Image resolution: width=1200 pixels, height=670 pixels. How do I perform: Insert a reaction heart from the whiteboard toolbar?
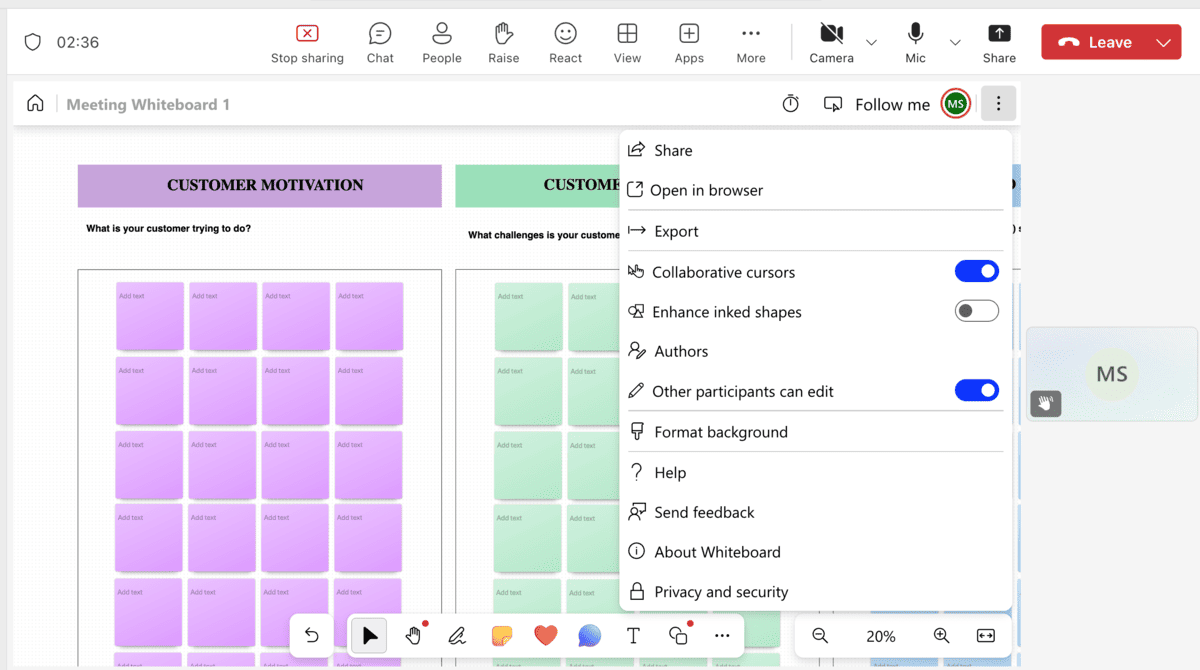click(545, 635)
